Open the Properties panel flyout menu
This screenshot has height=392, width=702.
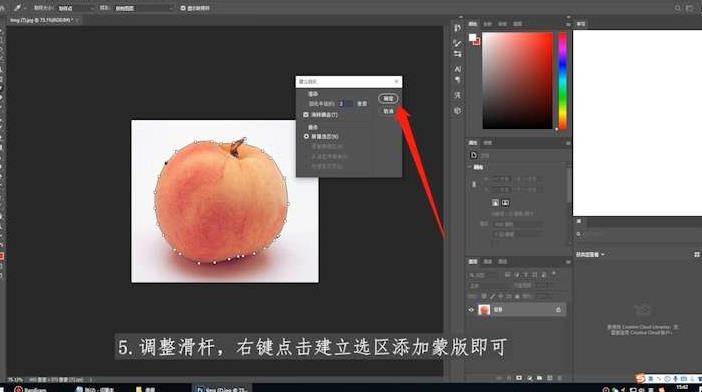pos(568,143)
